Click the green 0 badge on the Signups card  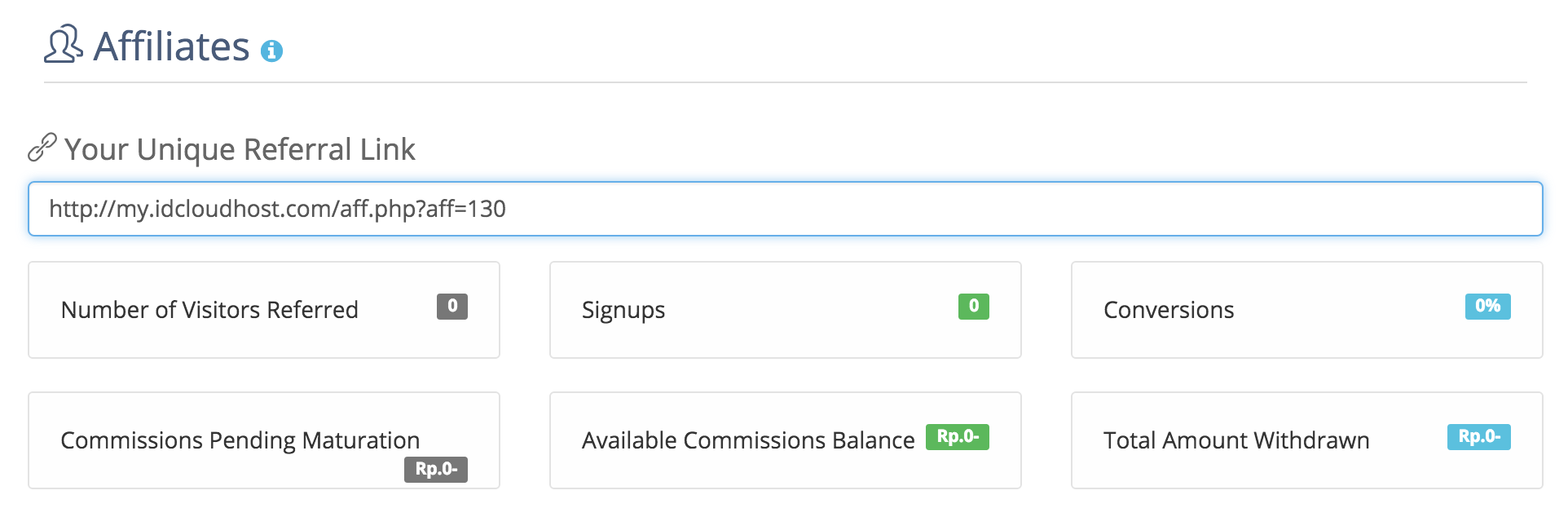972,306
